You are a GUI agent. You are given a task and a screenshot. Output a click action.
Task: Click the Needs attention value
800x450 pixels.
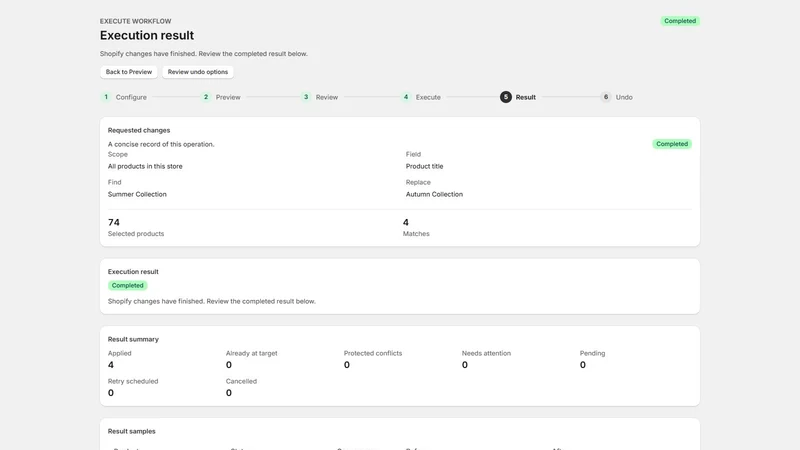pyautogui.click(x=464, y=365)
